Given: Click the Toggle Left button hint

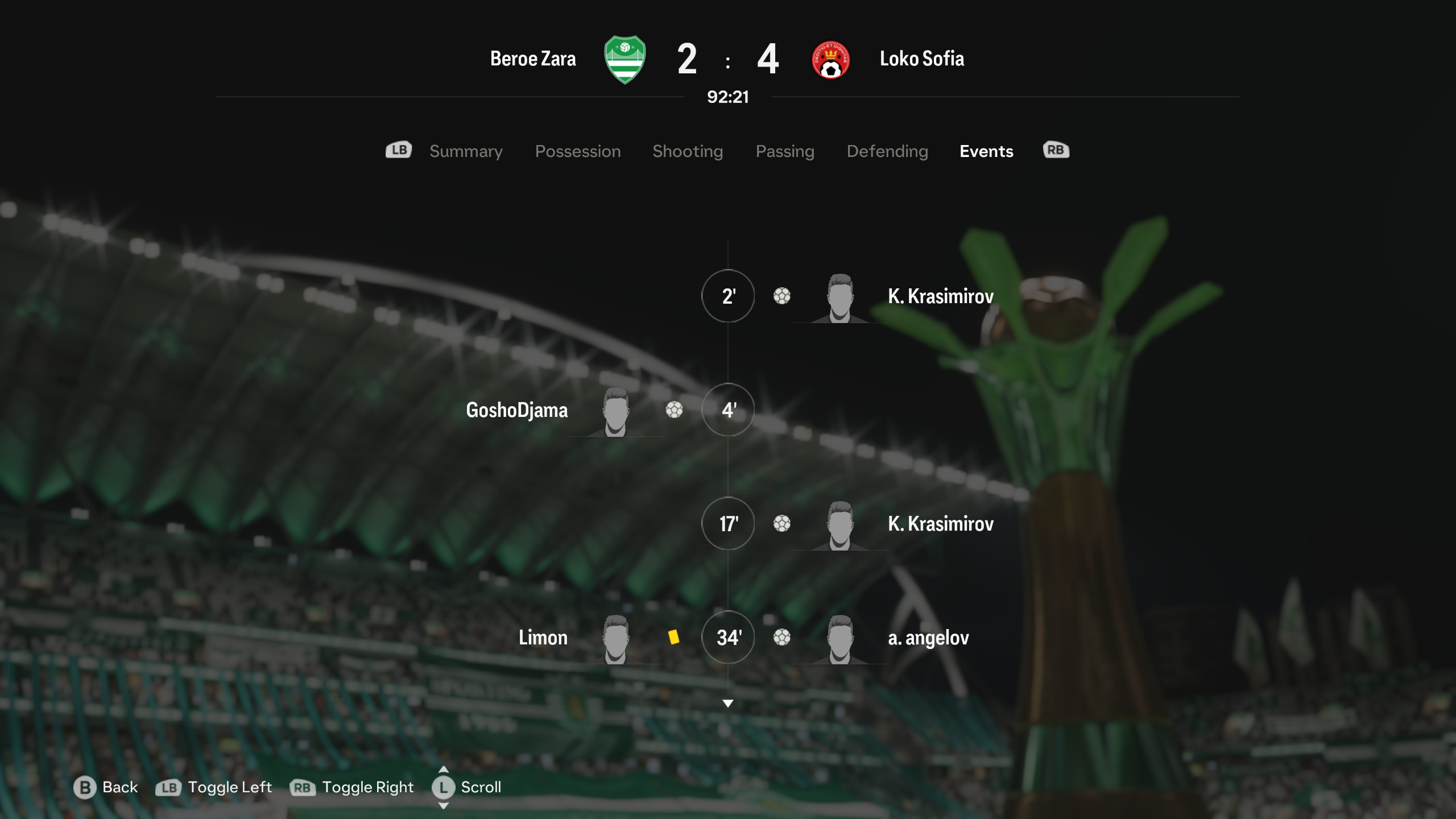Looking at the screenshot, I should click(214, 787).
